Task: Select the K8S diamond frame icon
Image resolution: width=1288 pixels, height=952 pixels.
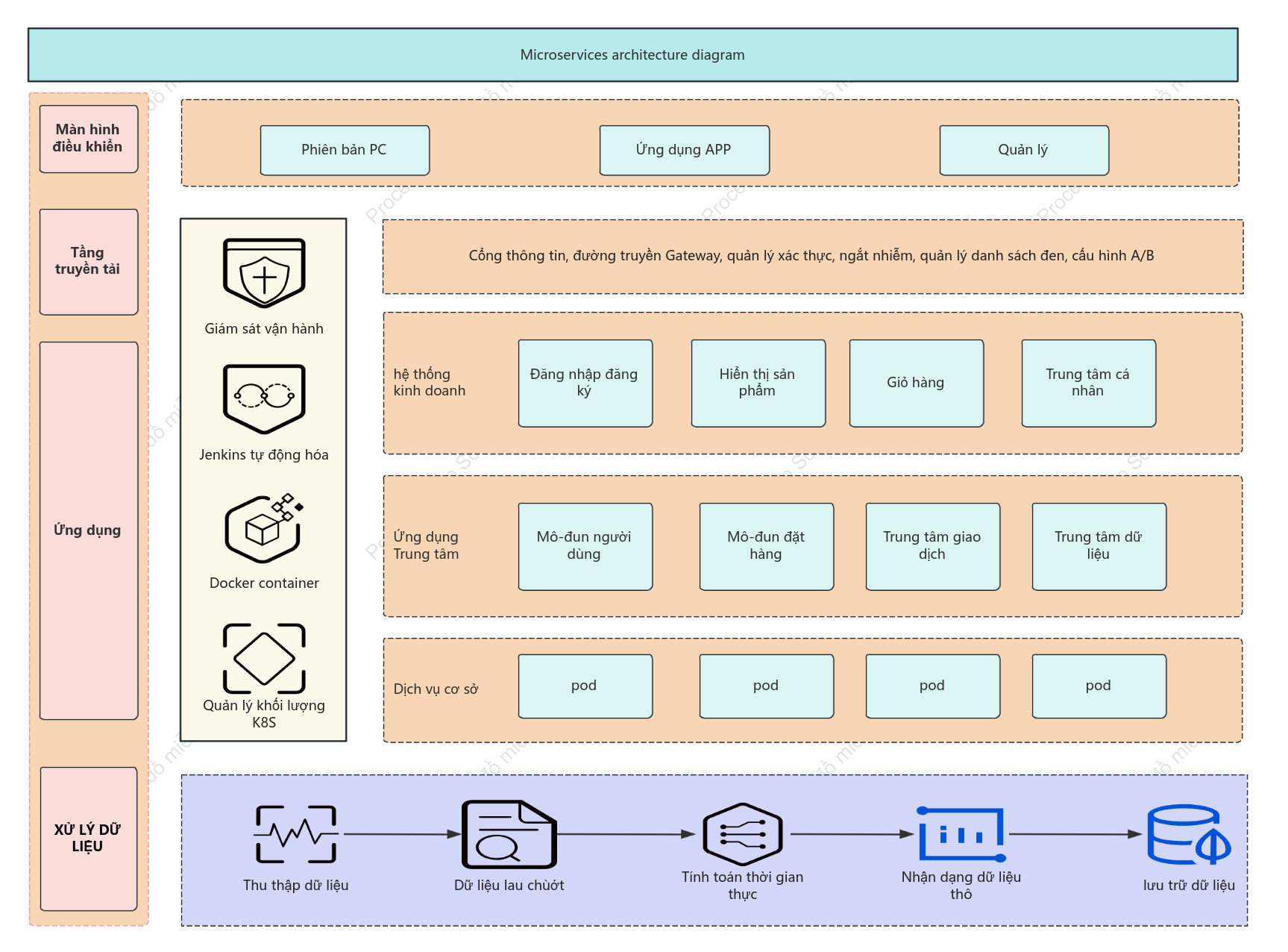Action: pyautogui.click(x=264, y=659)
